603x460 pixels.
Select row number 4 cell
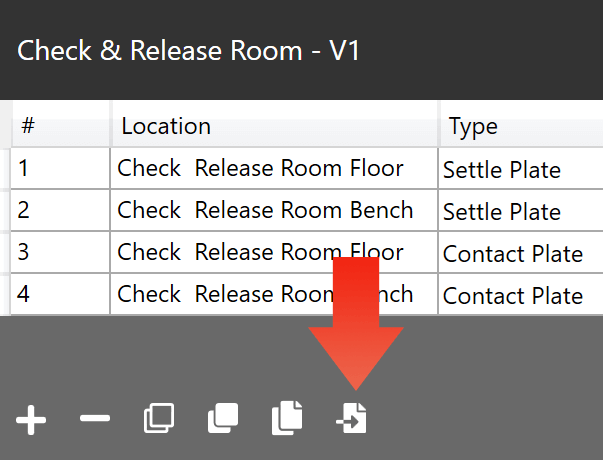(x=60, y=295)
